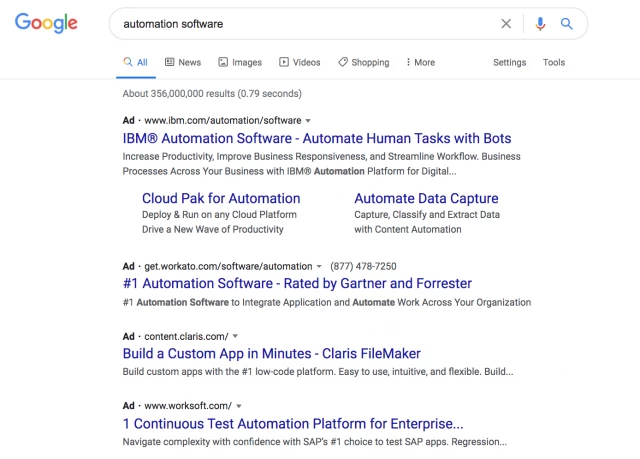The width and height of the screenshot is (640, 459).
Task: Expand the workato.com ad dropdown arrow
Action: click(x=319, y=266)
